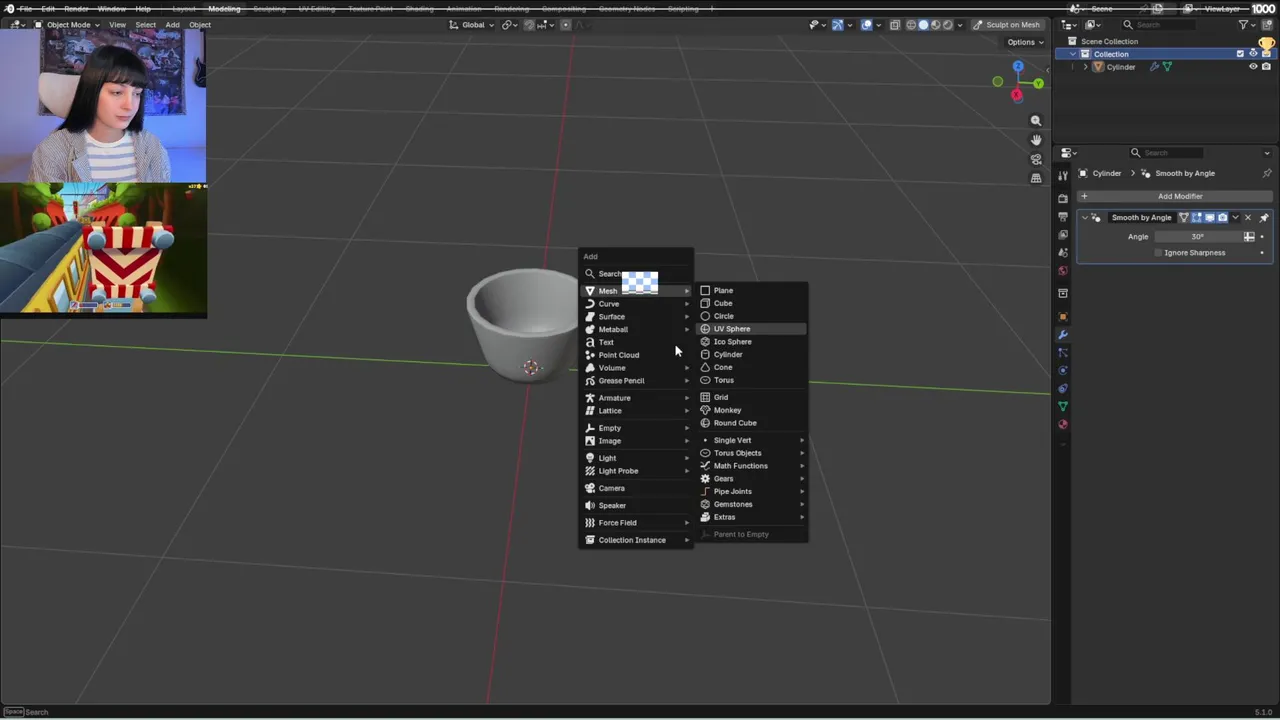
Task: Pick the Monkey mesh entry
Action: (751, 410)
